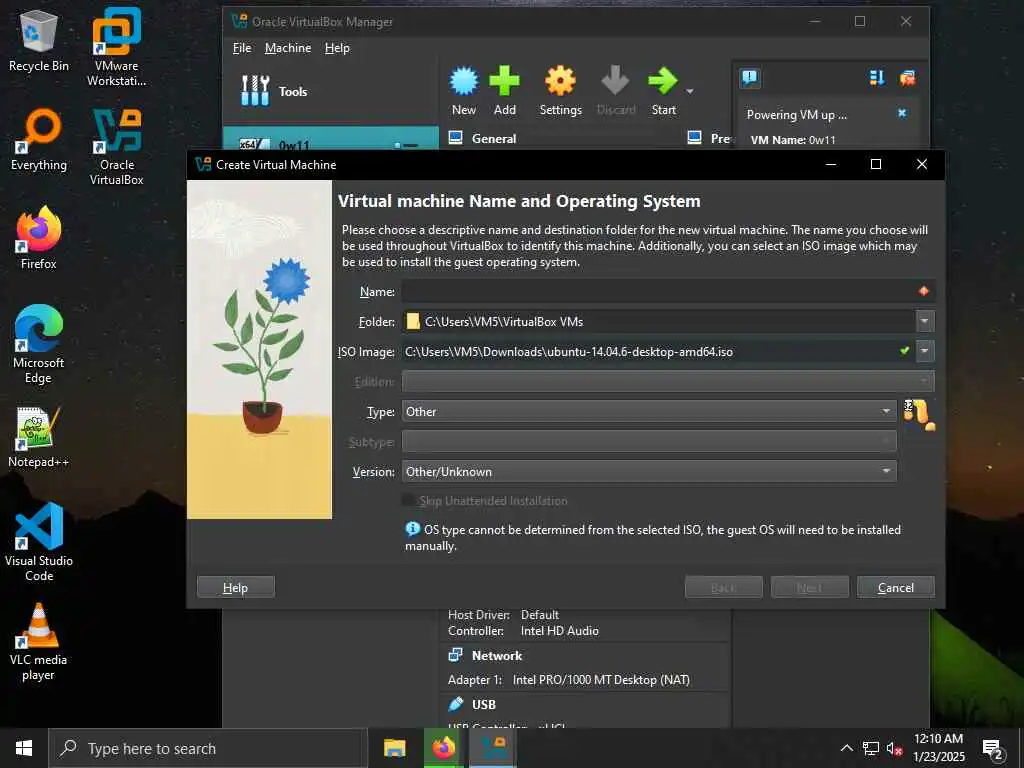Open Settings gear in VirtualBox Manager
The width and height of the screenshot is (1024, 768).
pos(560,91)
